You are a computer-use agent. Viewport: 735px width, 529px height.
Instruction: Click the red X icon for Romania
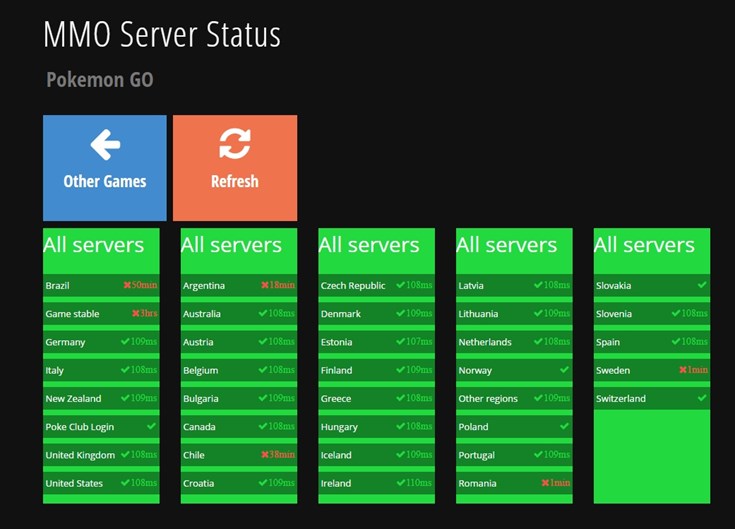[545, 483]
